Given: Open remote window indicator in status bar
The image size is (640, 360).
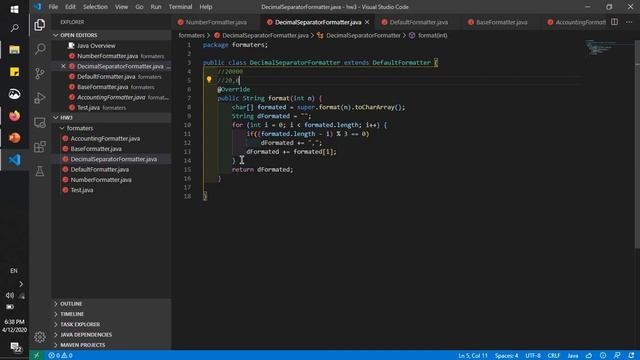Looking at the screenshot, I should pos(36,356).
